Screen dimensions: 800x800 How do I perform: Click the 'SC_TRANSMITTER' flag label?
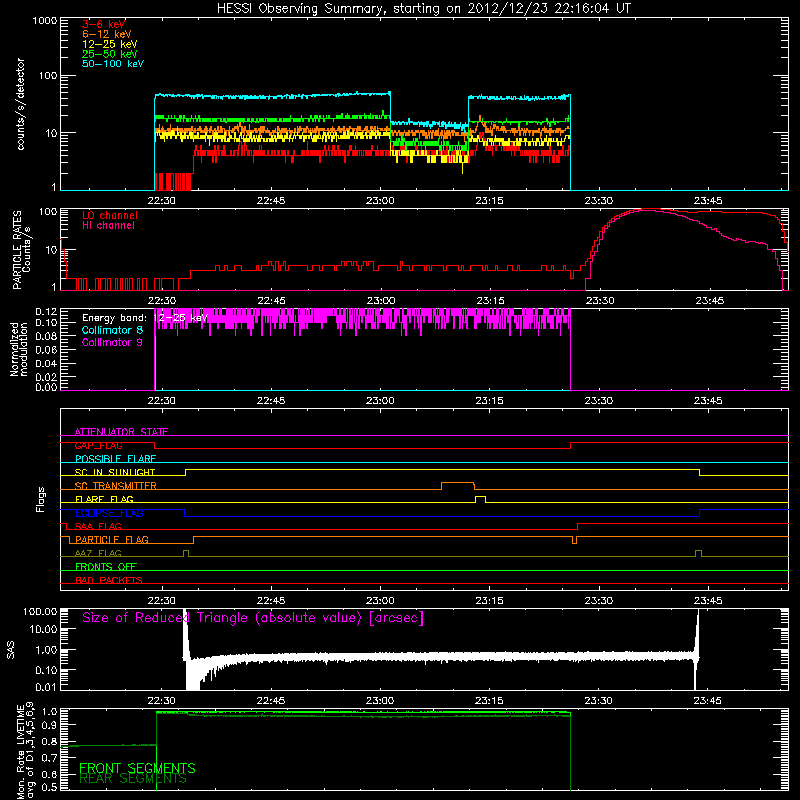coord(115,486)
